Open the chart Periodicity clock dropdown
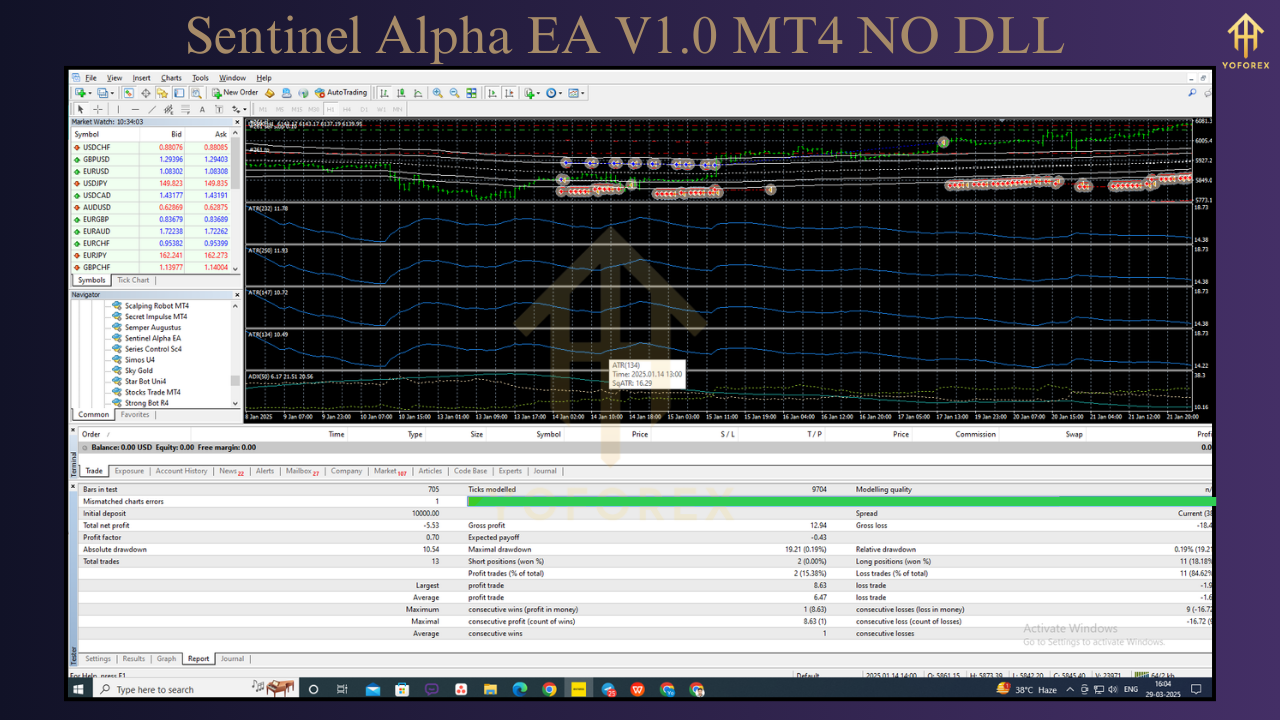Screen dimensions: 1280x720 553,93
